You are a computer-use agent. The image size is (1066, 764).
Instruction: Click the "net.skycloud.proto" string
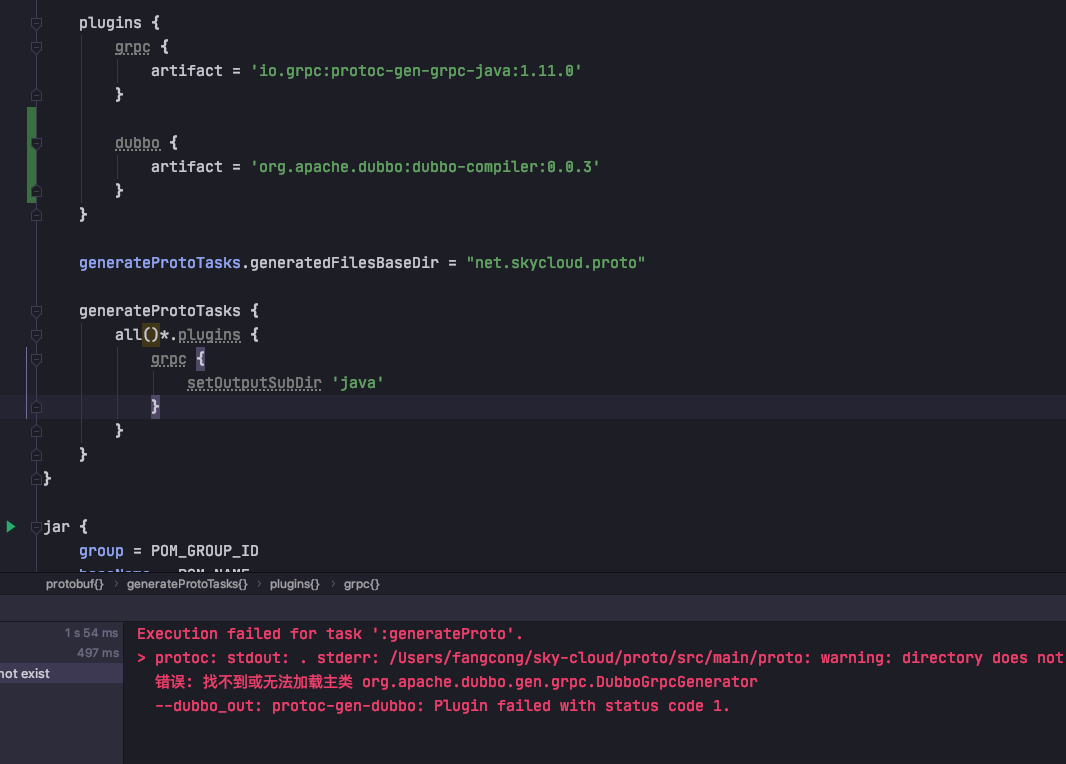point(555,262)
